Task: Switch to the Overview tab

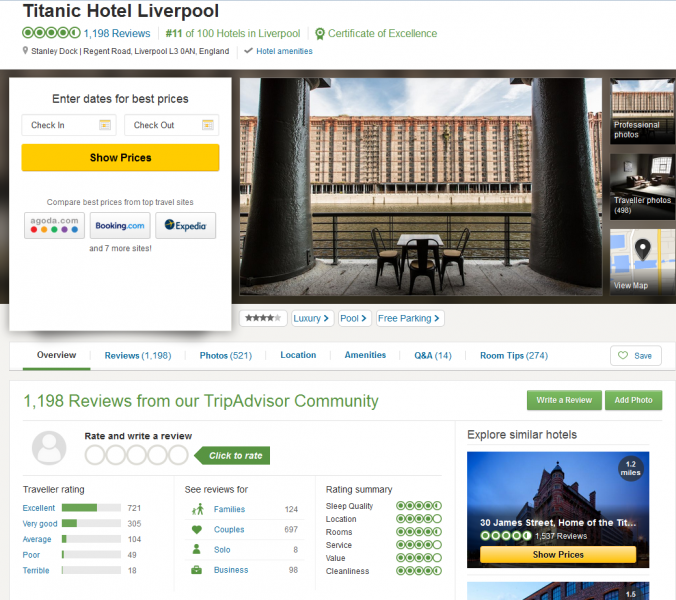Action: [56, 355]
